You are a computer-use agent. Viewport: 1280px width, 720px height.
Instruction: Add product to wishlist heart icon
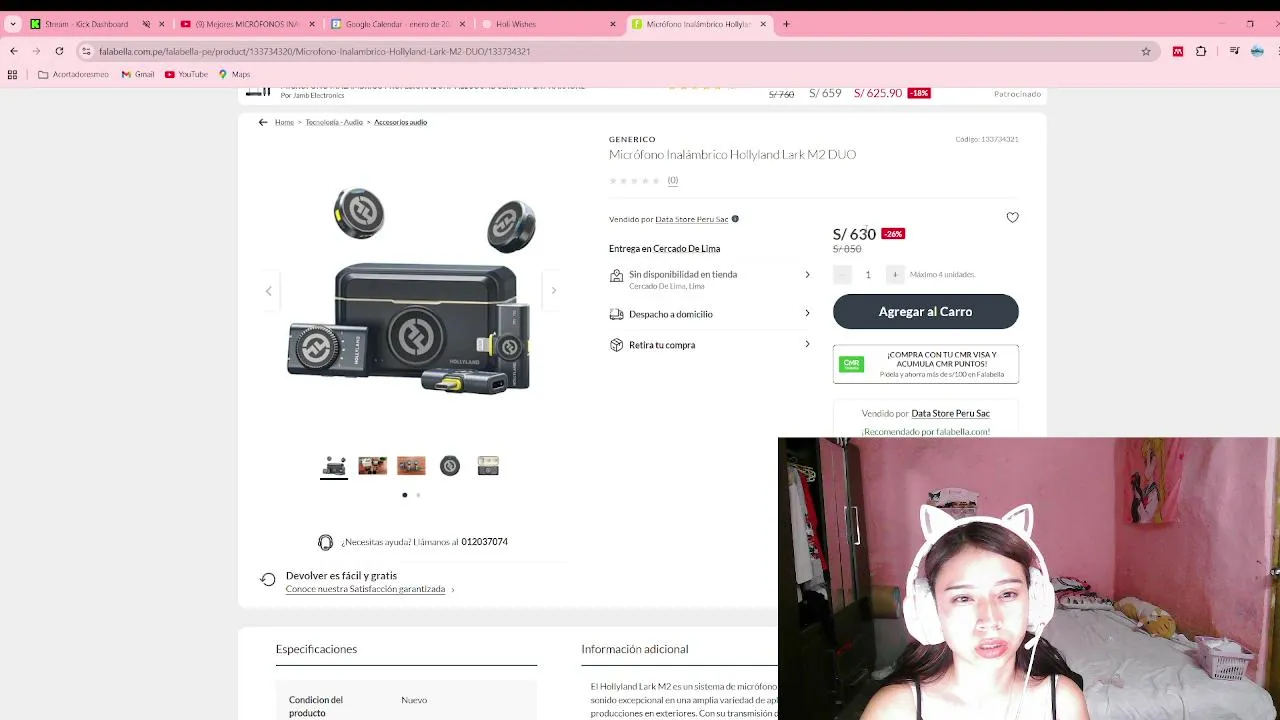point(1012,217)
